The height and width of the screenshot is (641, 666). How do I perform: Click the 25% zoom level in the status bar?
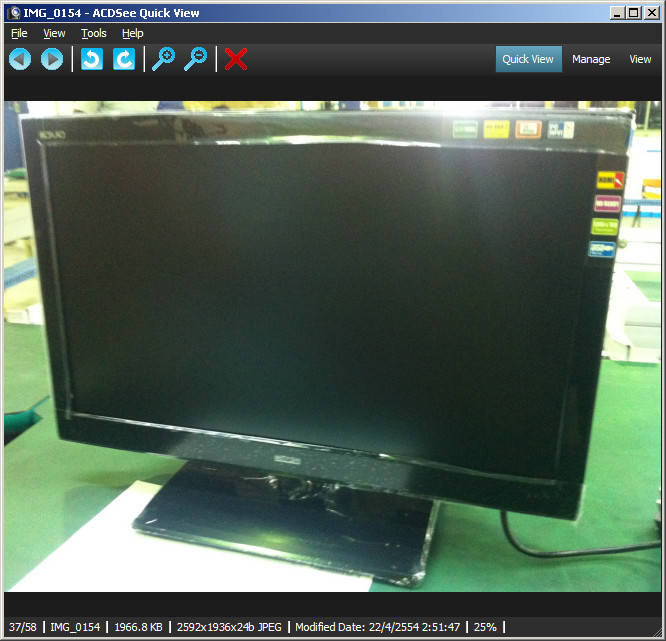(484, 627)
